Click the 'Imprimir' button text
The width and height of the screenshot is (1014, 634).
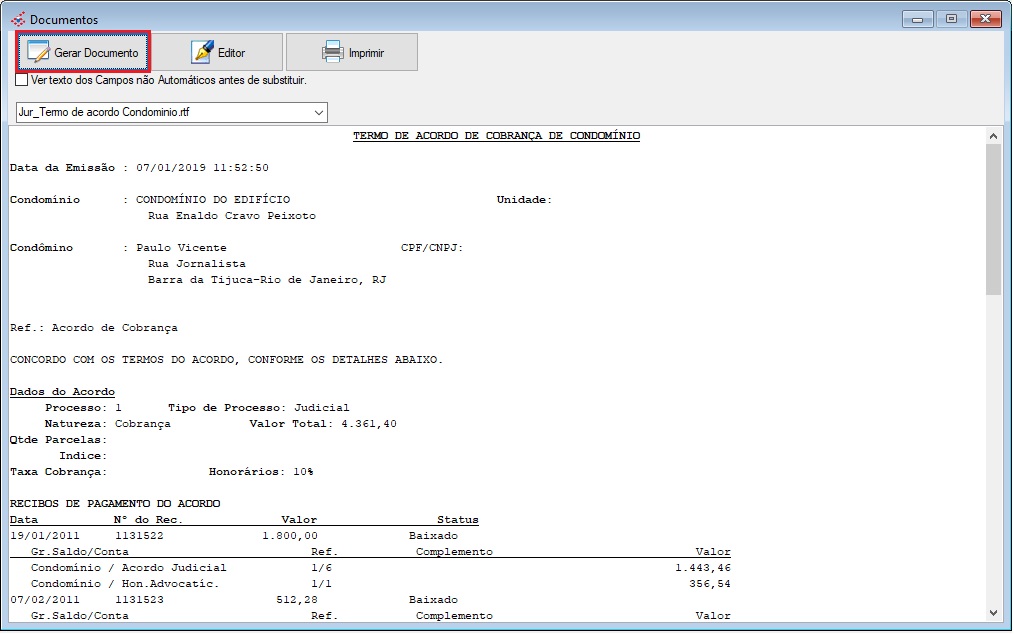[366, 53]
